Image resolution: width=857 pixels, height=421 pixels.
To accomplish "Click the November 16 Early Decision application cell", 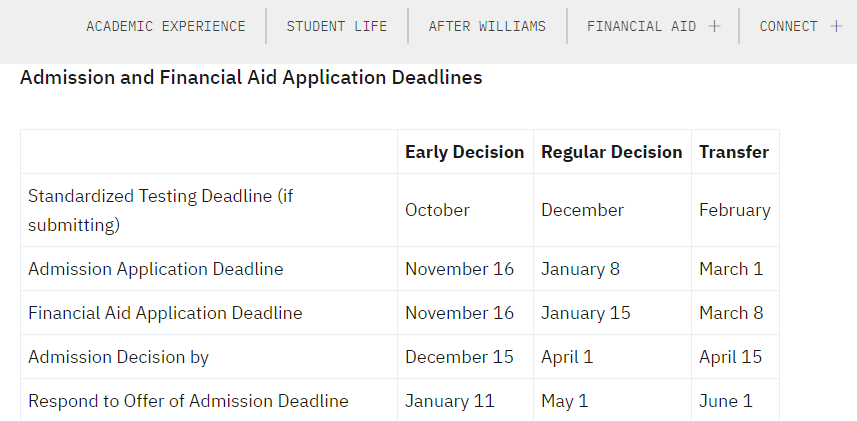I will (459, 269).
